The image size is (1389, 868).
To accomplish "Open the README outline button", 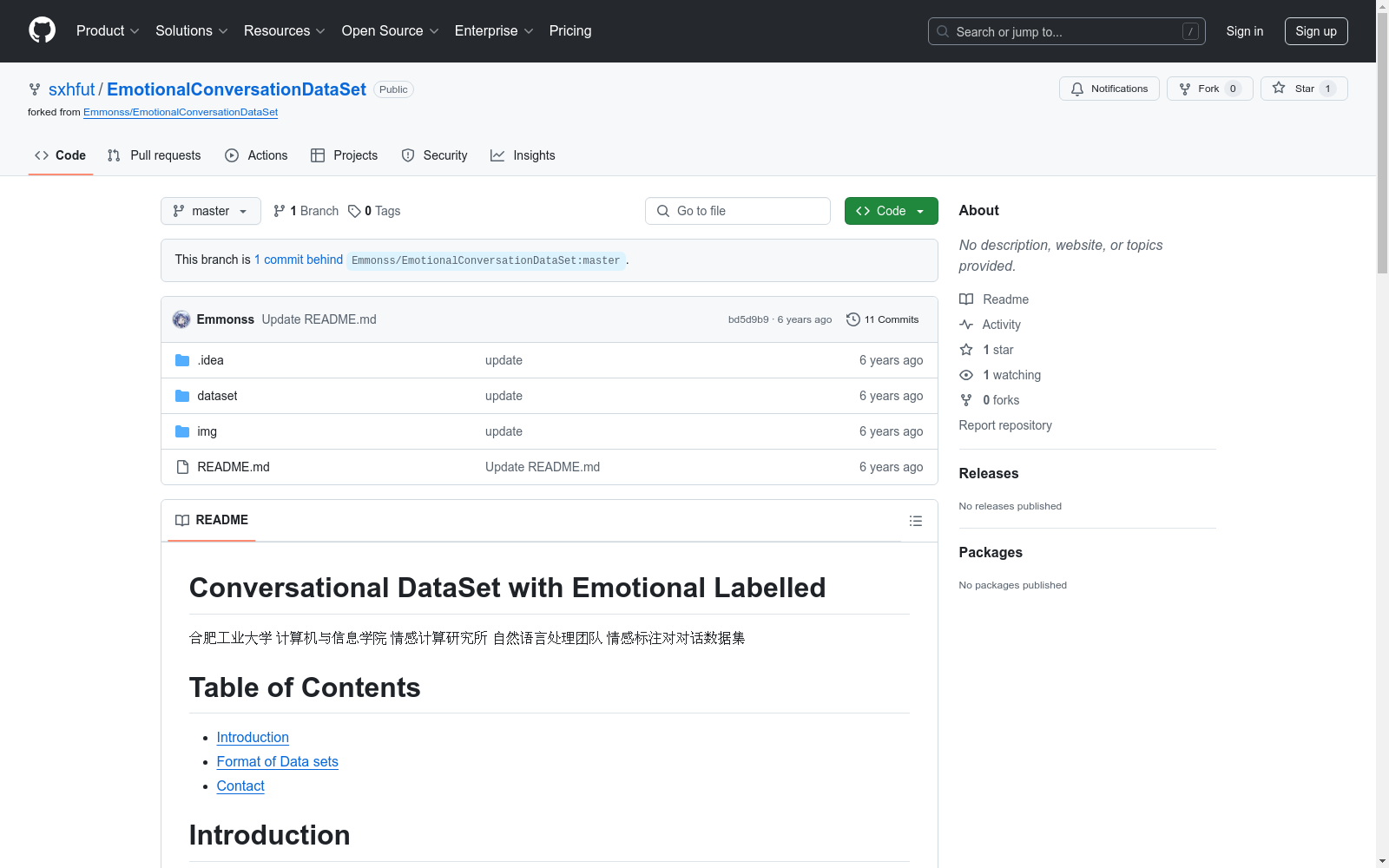I will pyautogui.click(x=915, y=521).
